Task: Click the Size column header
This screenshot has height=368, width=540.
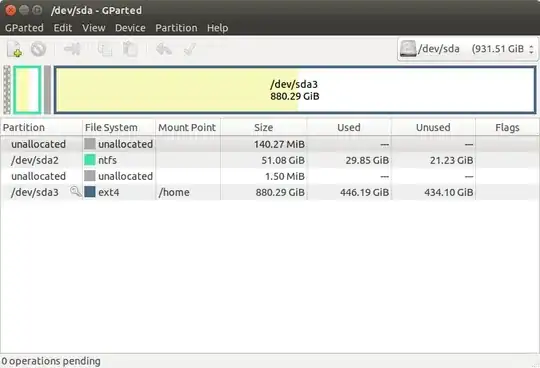Action: 263,127
